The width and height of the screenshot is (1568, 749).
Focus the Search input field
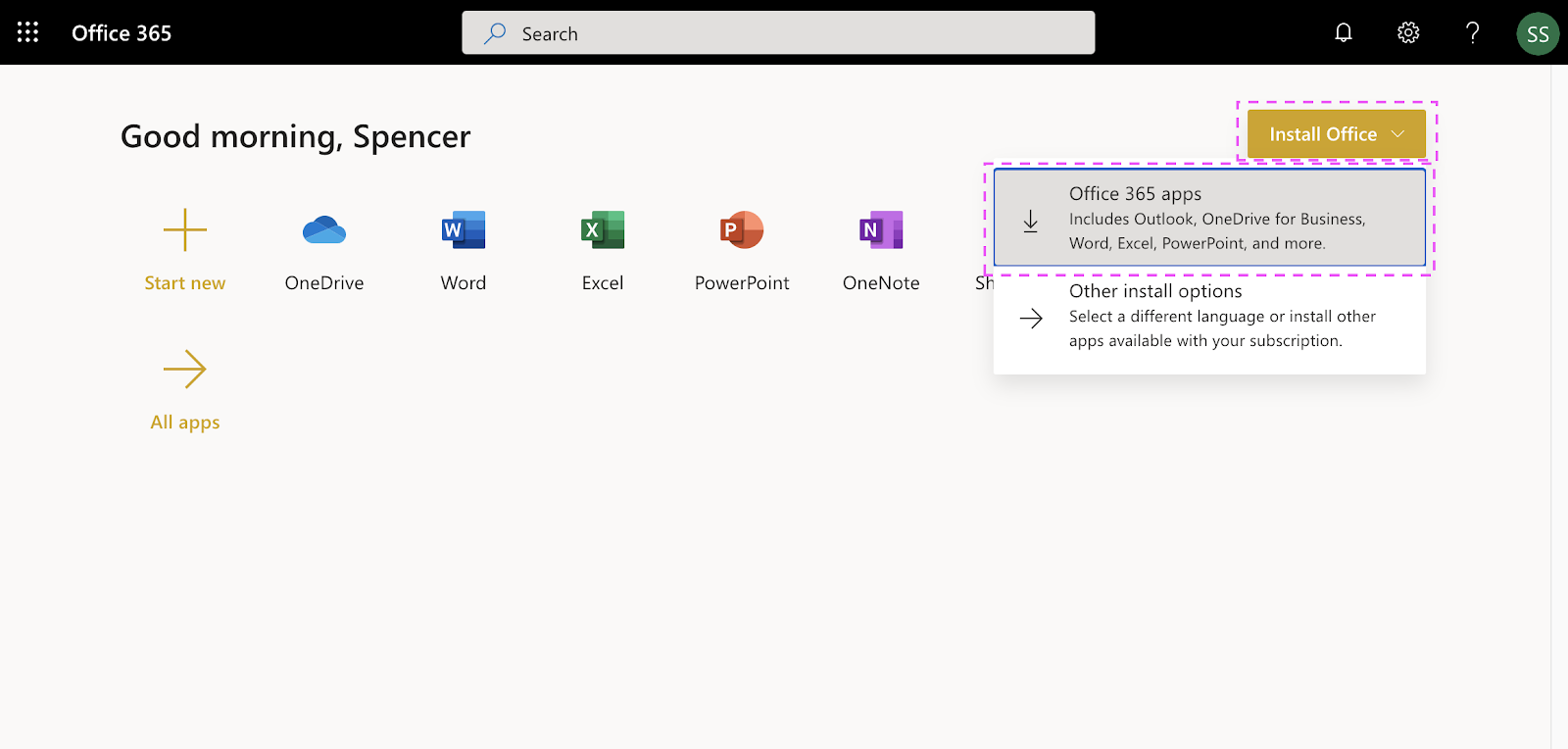778,33
